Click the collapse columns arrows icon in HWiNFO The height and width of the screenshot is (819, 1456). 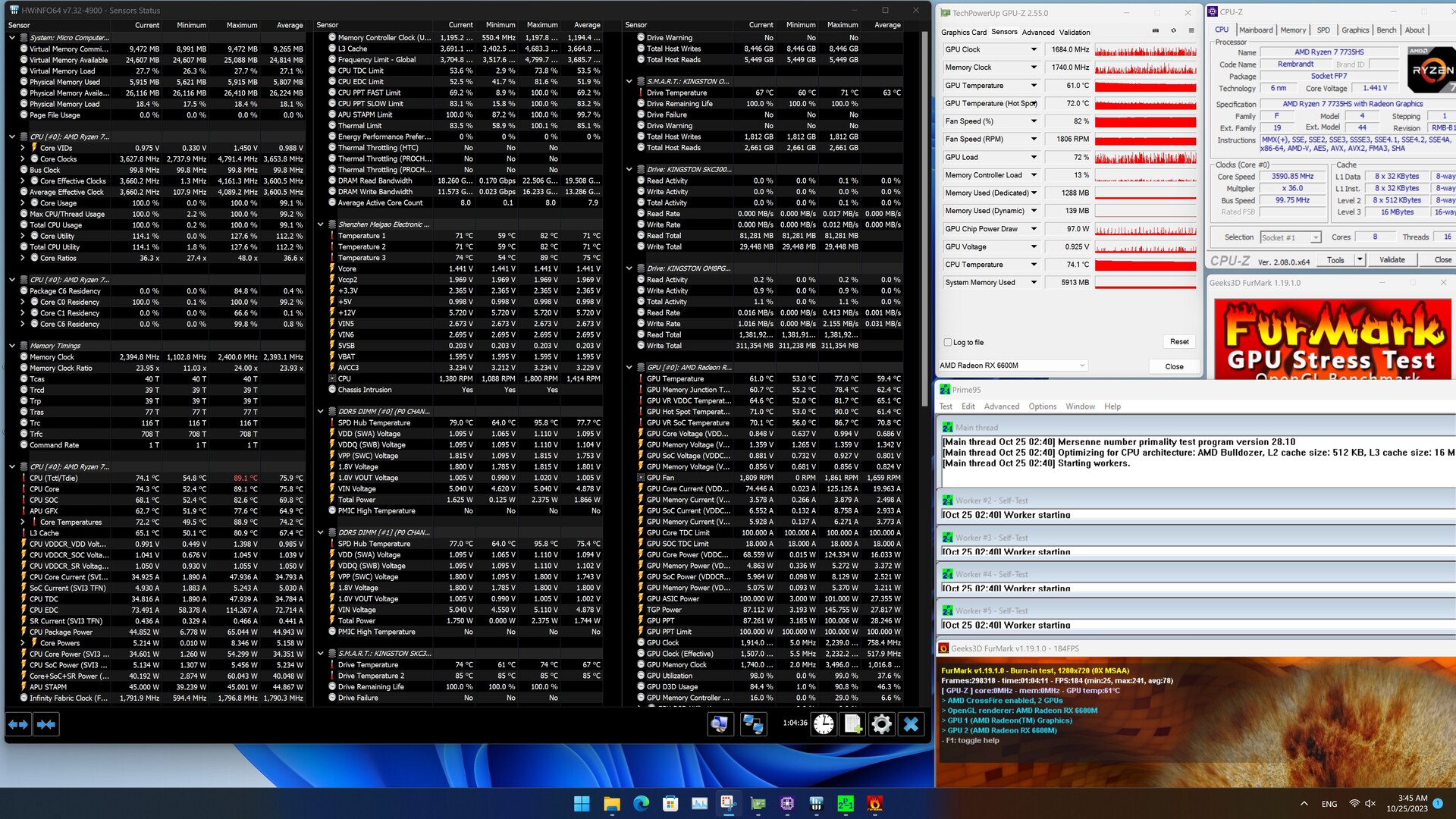(46, 725)
